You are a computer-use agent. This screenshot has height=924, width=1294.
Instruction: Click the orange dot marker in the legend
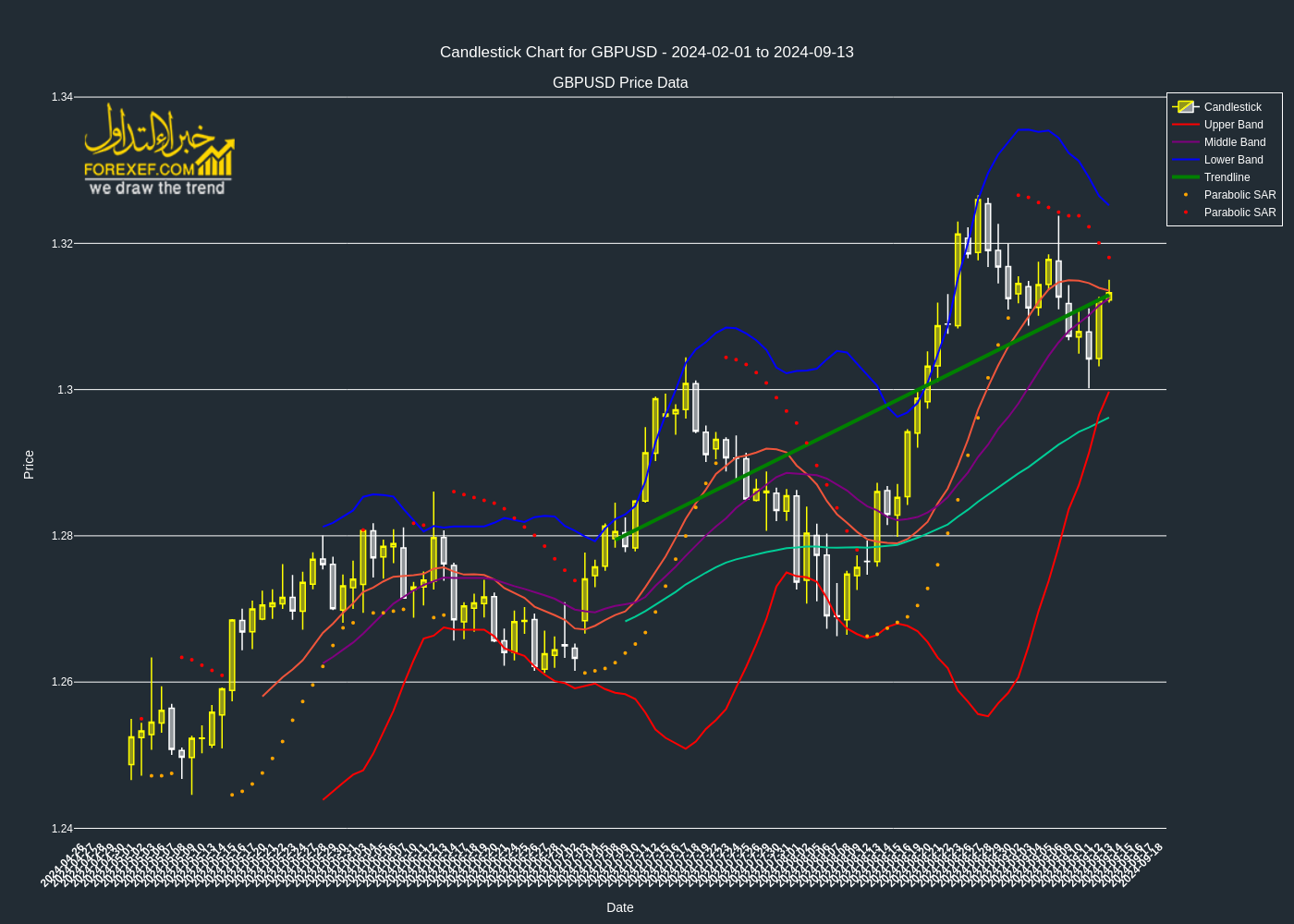coord(1186,195)
